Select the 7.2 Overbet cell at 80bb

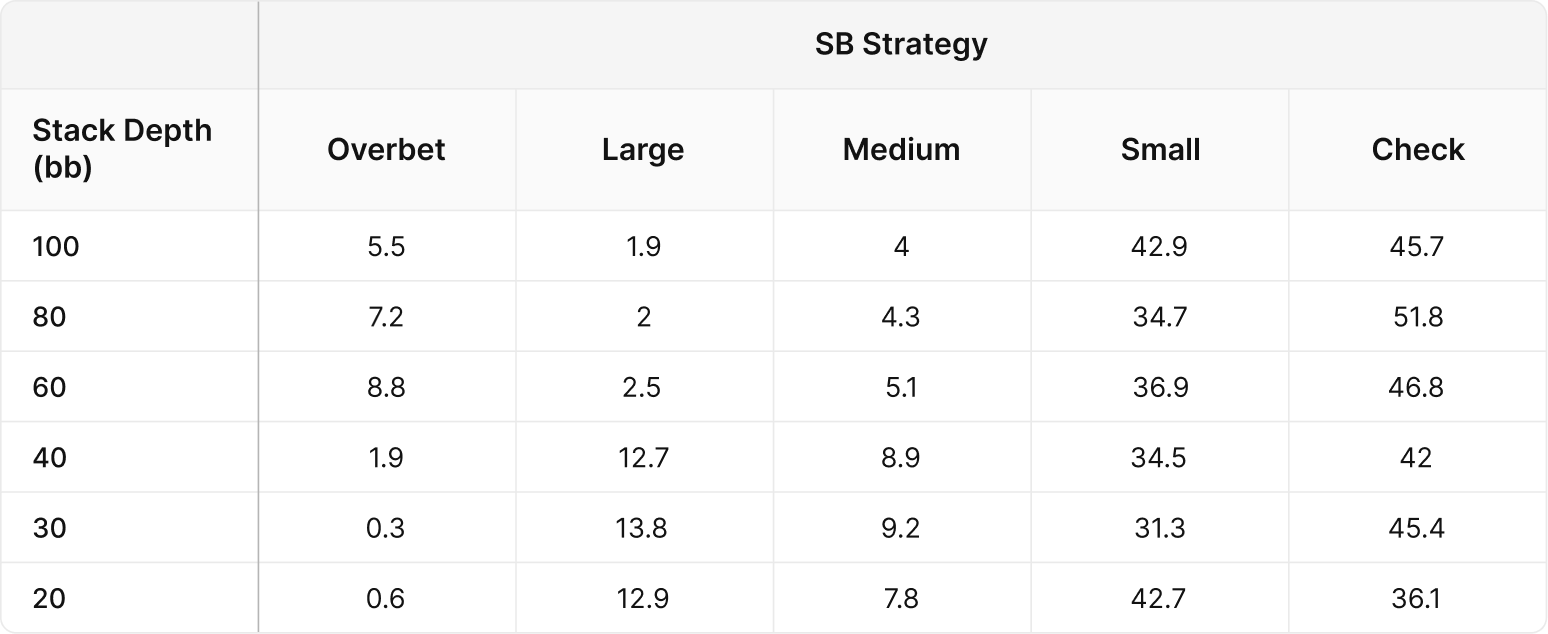[x=386, y=317]
